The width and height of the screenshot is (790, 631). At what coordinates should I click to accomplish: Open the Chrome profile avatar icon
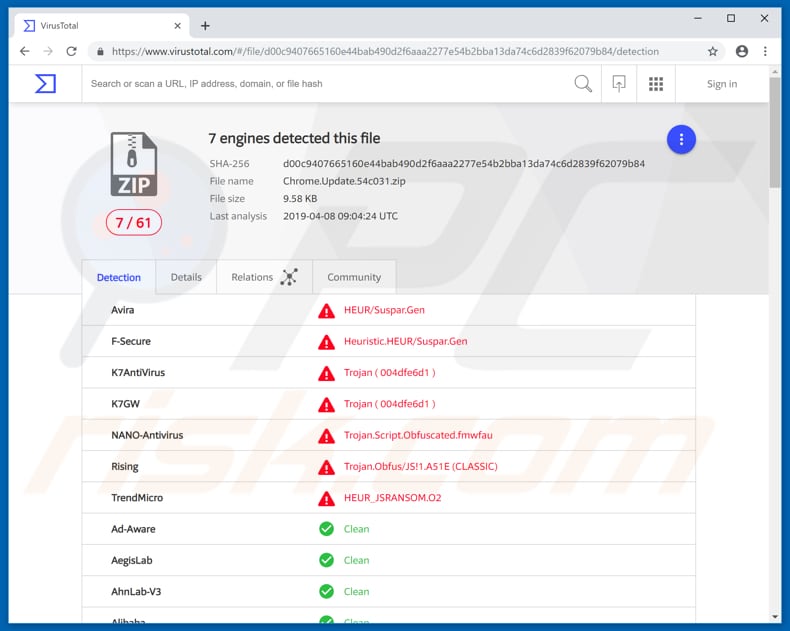[x=741, y=51]
